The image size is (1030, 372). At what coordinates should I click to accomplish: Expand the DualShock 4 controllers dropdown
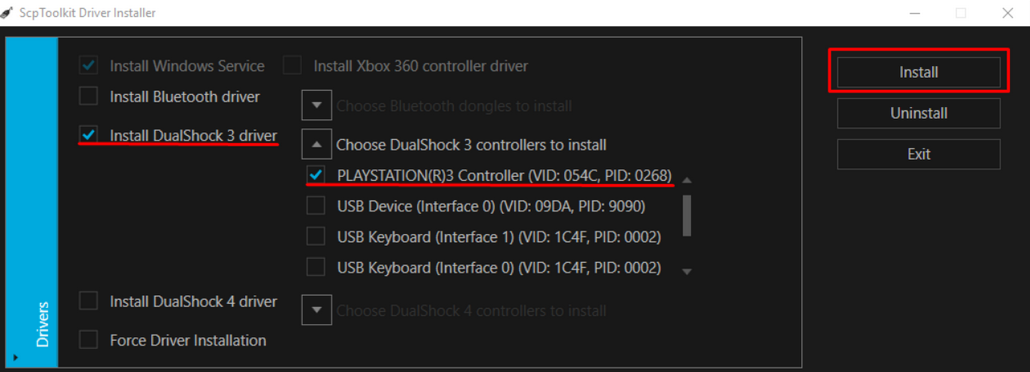(x=317, y=310)
